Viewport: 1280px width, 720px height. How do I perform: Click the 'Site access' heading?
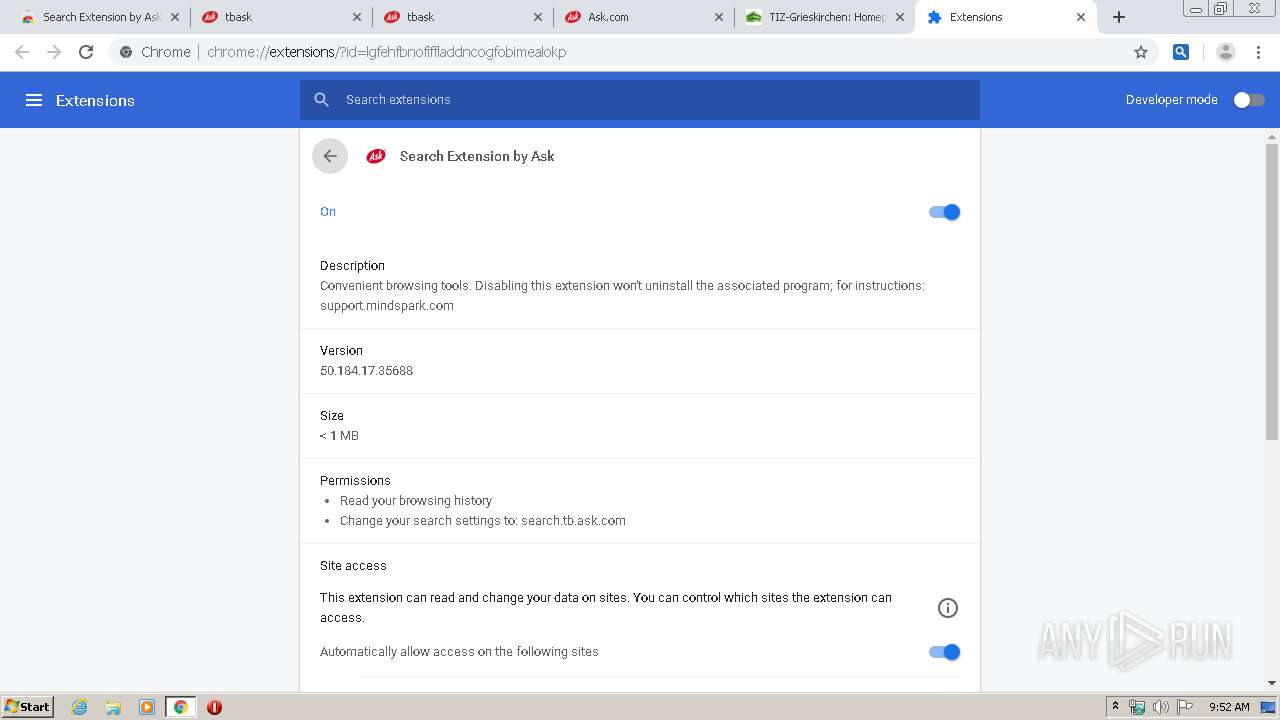point(353,566)
